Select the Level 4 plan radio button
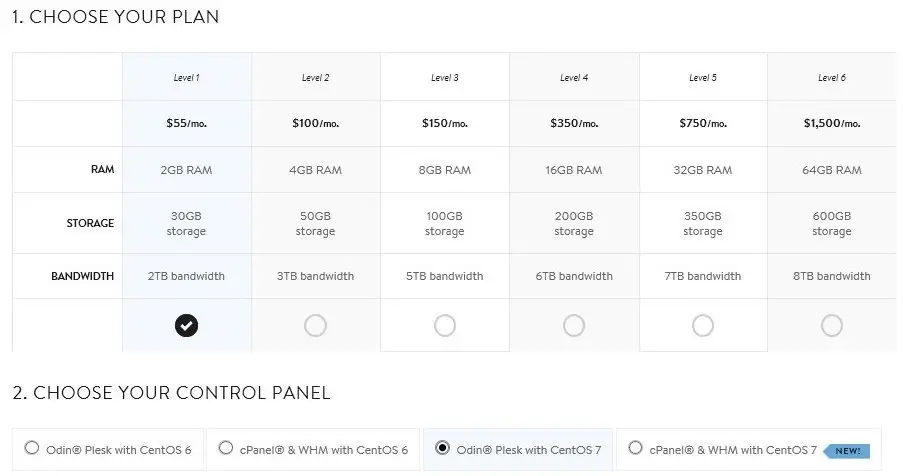Image resolution: width=903 pixels, height=476 pixels. [x=574, y=326]
